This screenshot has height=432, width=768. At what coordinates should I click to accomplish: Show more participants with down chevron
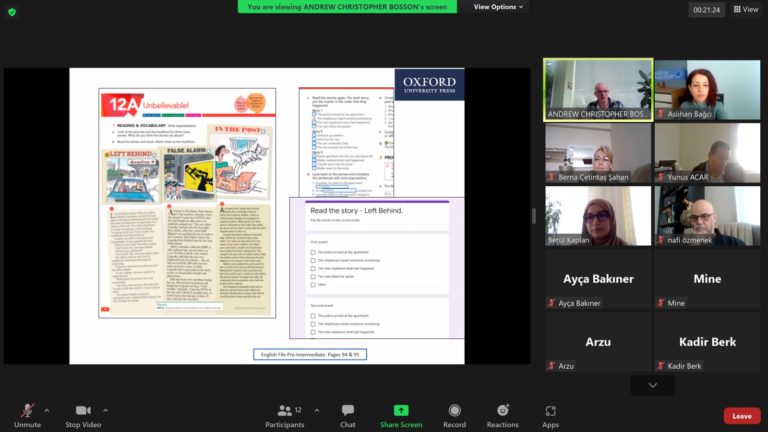point(653,385)
